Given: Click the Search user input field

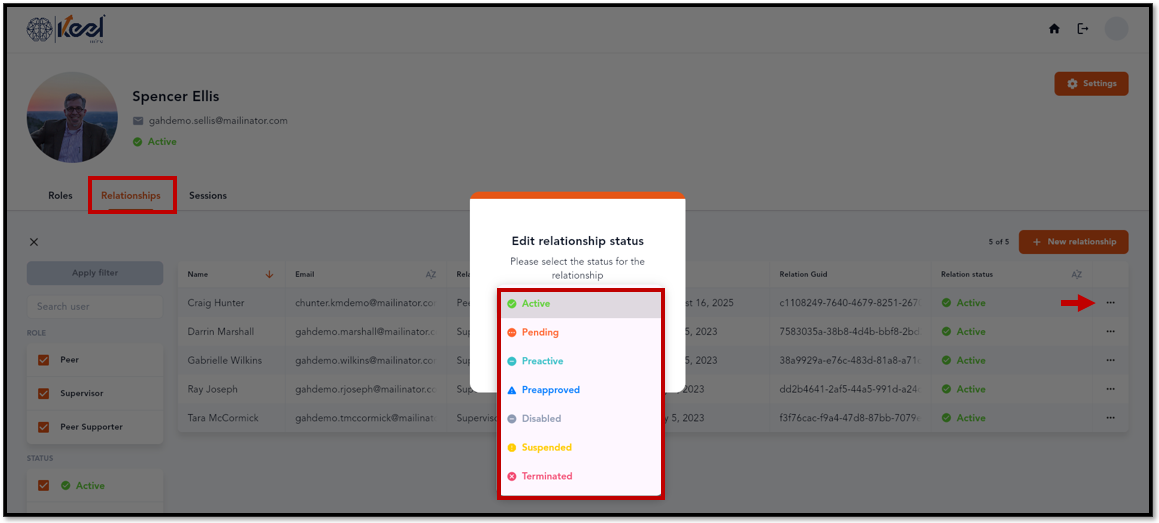Looking at the screenshot, I should click(x=95, y=306).
